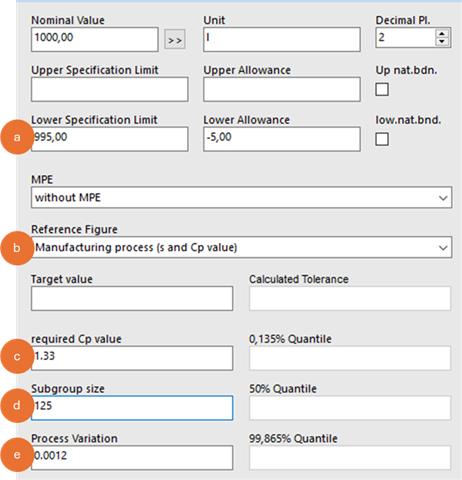462x480 pixels.
Task: Enable the Up nat.bdn. checkbox
Action: 382,89
